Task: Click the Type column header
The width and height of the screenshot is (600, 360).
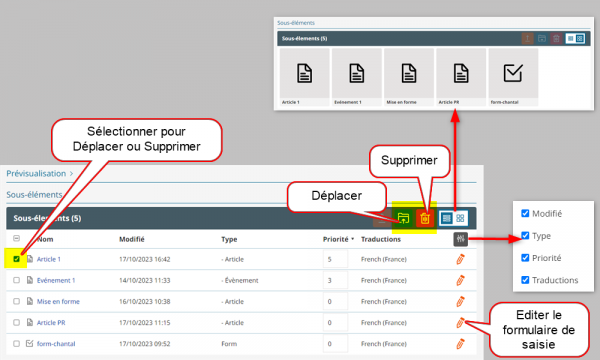Action: (x=229, y=239)
